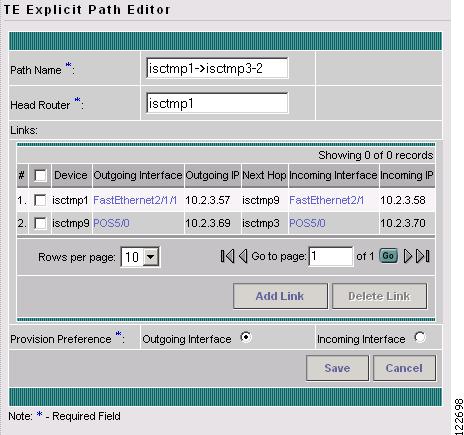Select Outgoing Interface provision preference

pyautogui.click(x=246, y=337)
